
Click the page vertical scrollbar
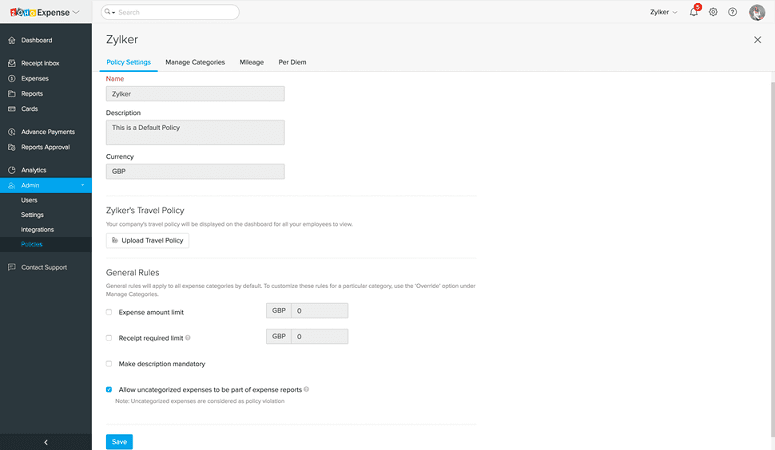click(773, 260)
